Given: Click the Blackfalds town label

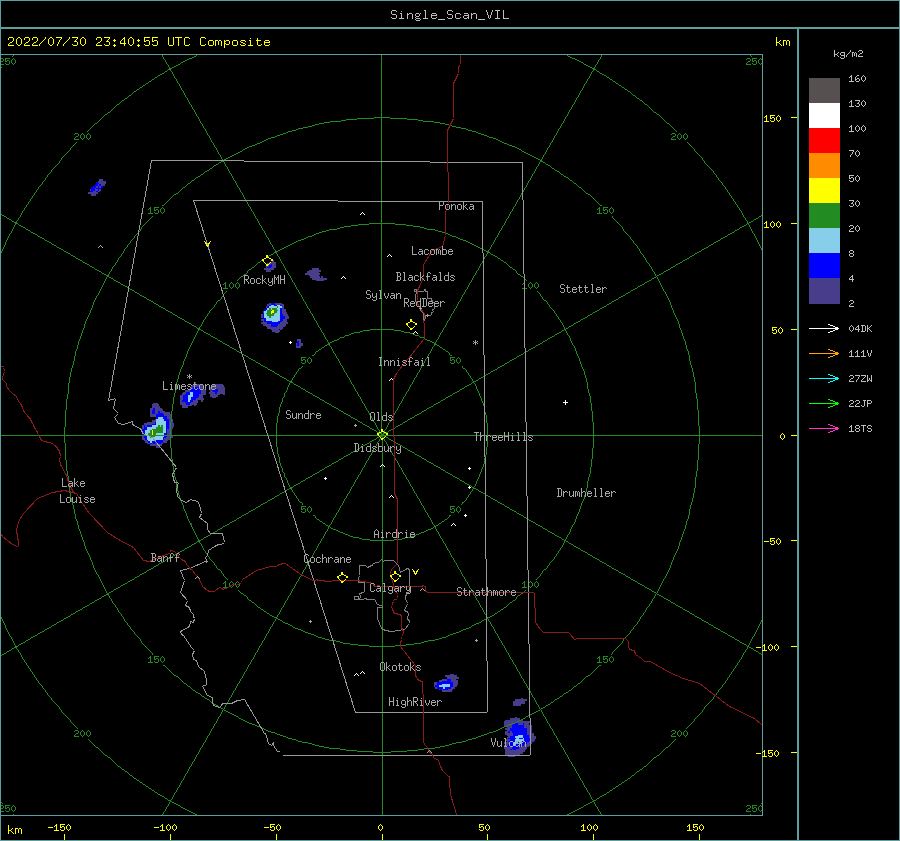Looking at the screenshot, I should (x=425, y=277).
